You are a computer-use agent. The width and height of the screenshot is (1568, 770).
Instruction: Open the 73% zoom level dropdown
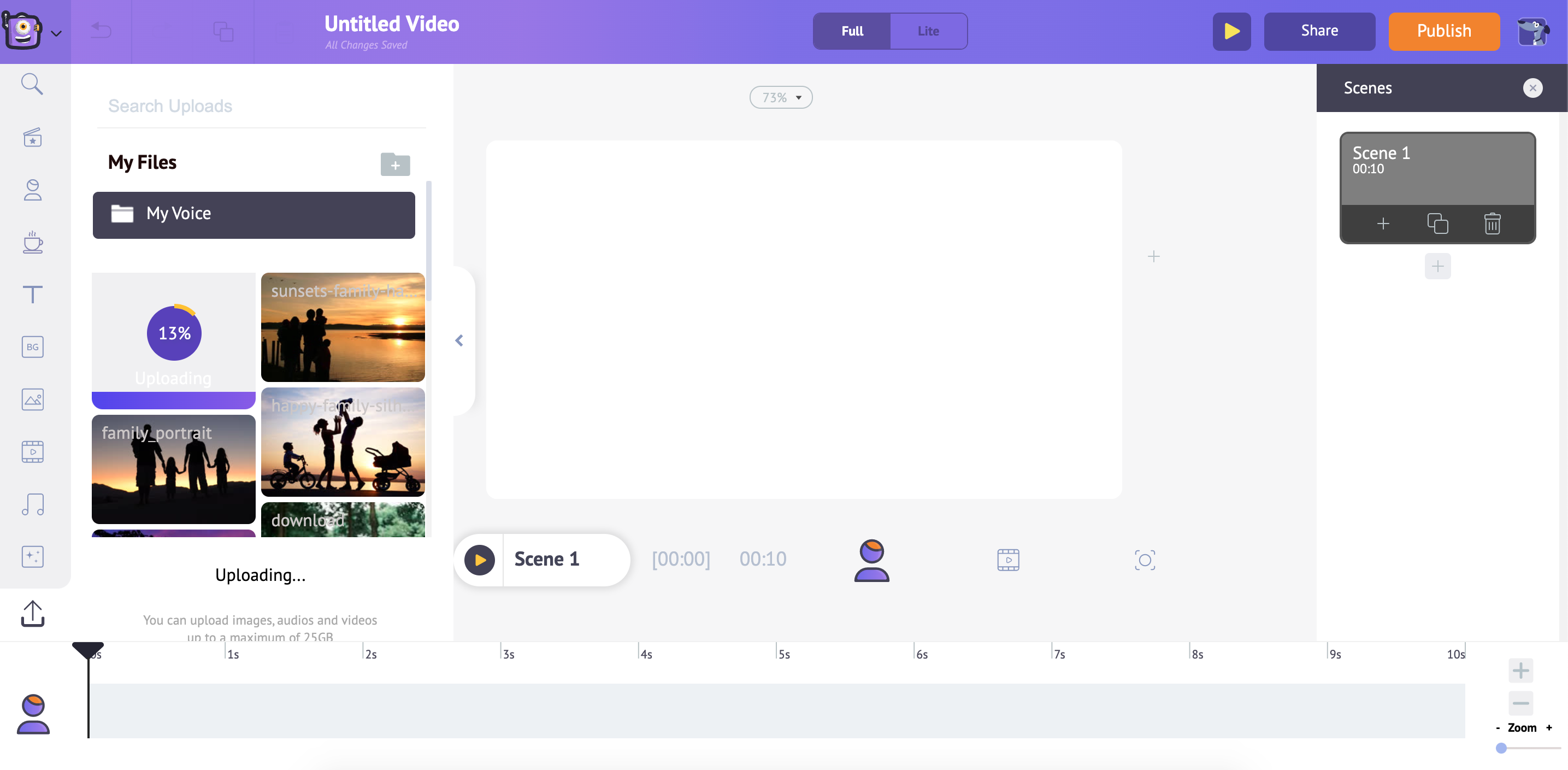(x=780, y=97)
